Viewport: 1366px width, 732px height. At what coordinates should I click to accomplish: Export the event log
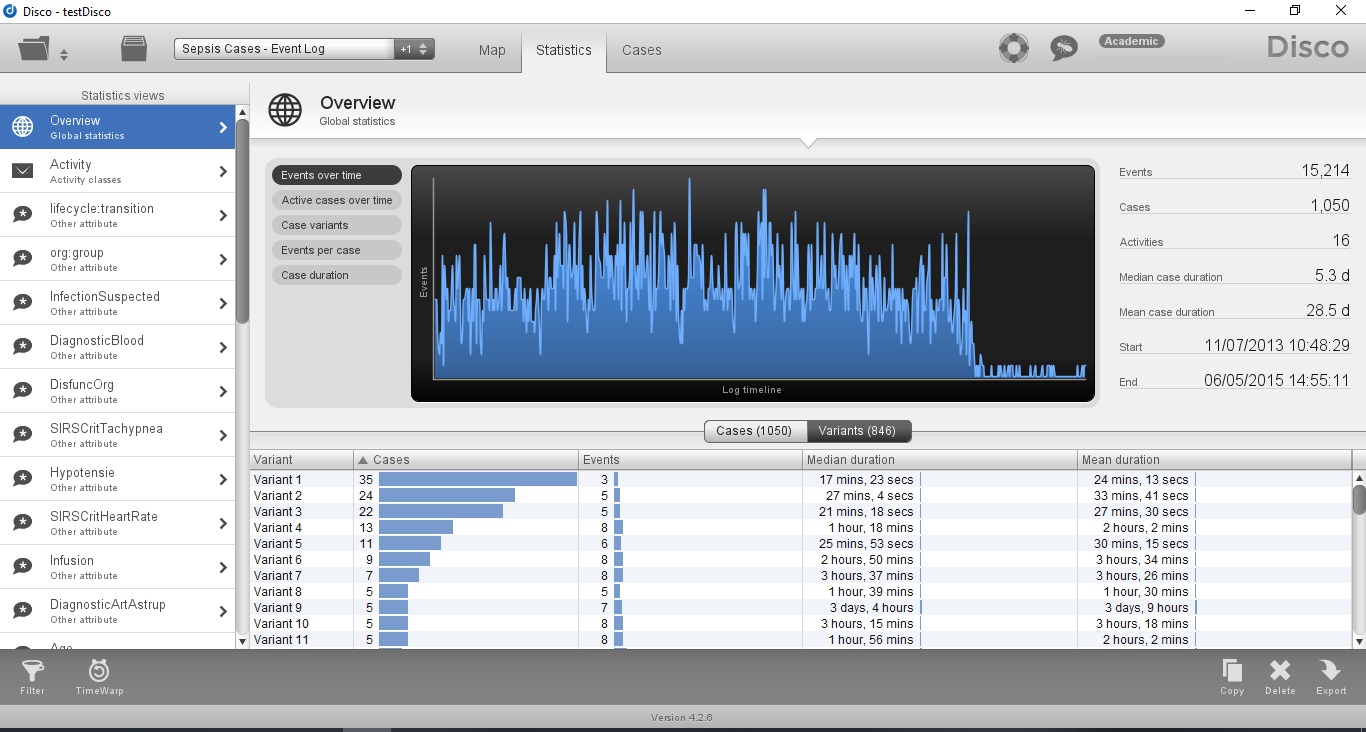pos(1330,677)
